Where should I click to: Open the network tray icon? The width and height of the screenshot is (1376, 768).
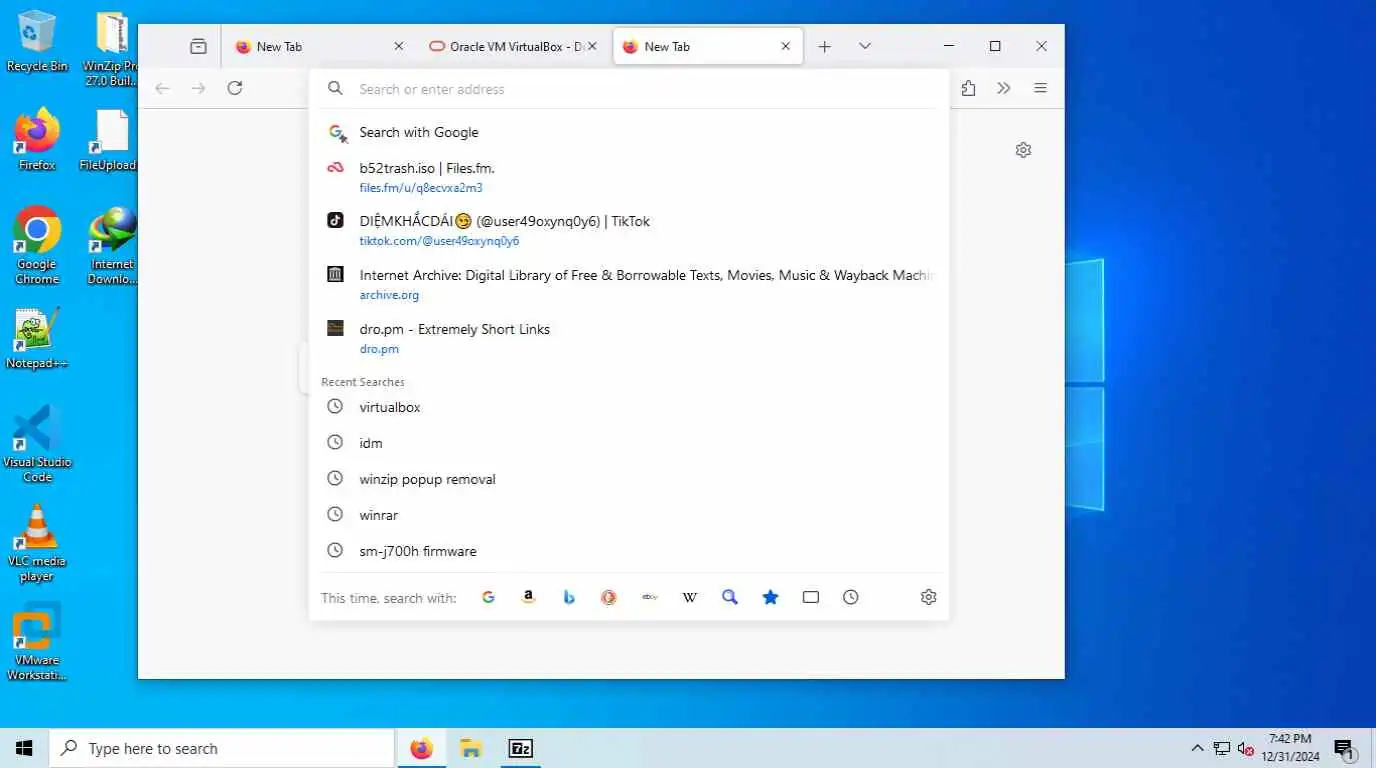tap(1222, 748)
